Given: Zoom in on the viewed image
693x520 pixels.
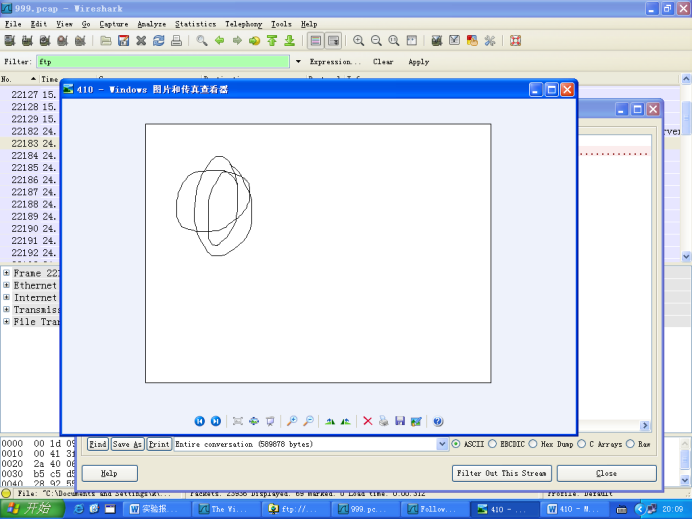Looking at the screenshot, I should (x=292, y=421).
